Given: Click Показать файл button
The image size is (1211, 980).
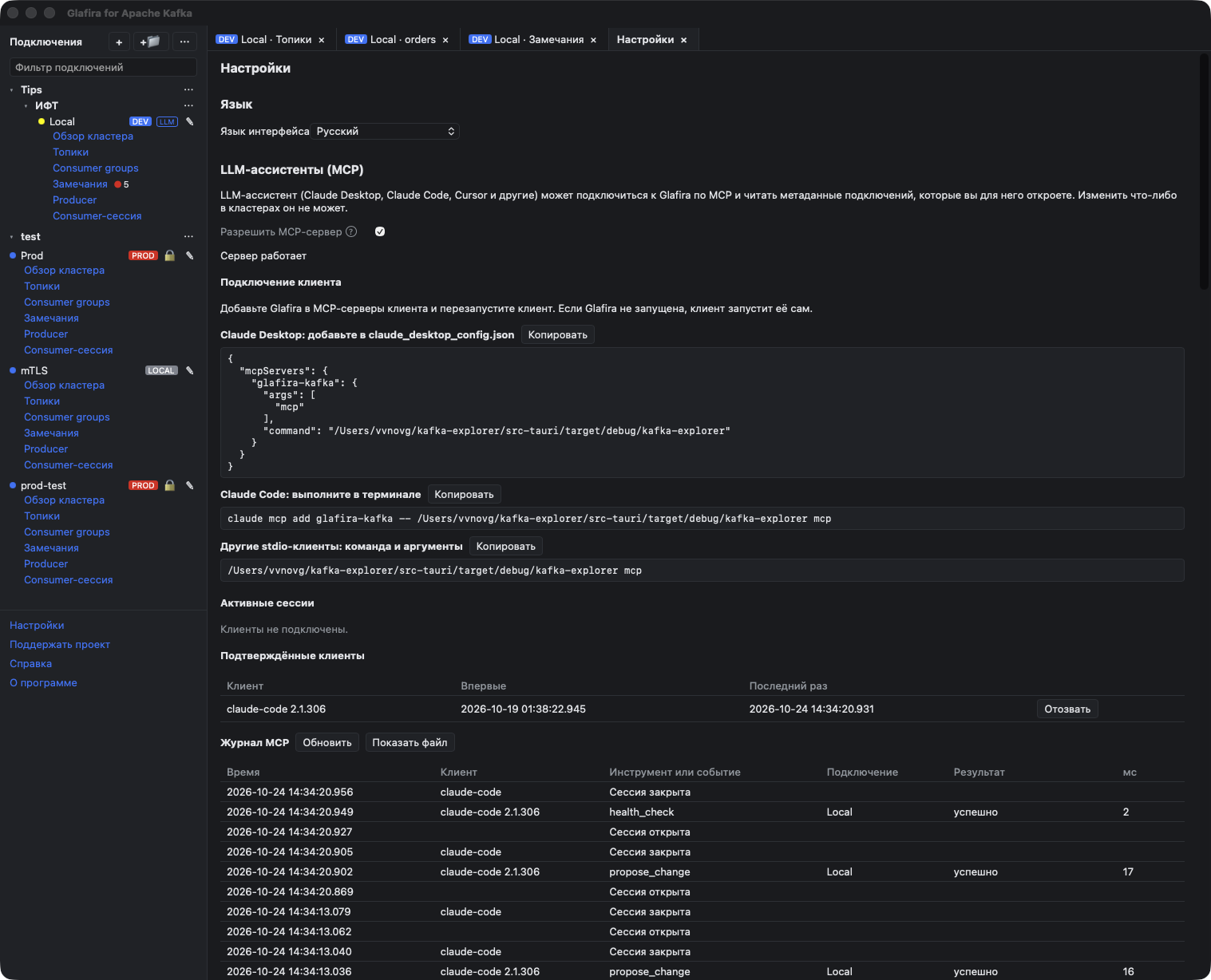Looking at the screenshot, I should click(x=410, y=742).
